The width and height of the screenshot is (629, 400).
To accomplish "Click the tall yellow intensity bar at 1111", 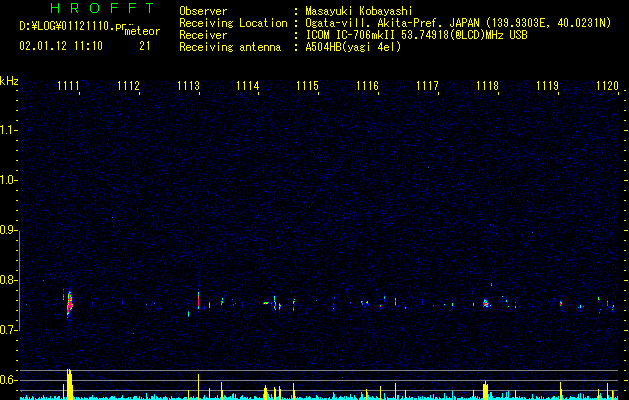I will (69, 384).
